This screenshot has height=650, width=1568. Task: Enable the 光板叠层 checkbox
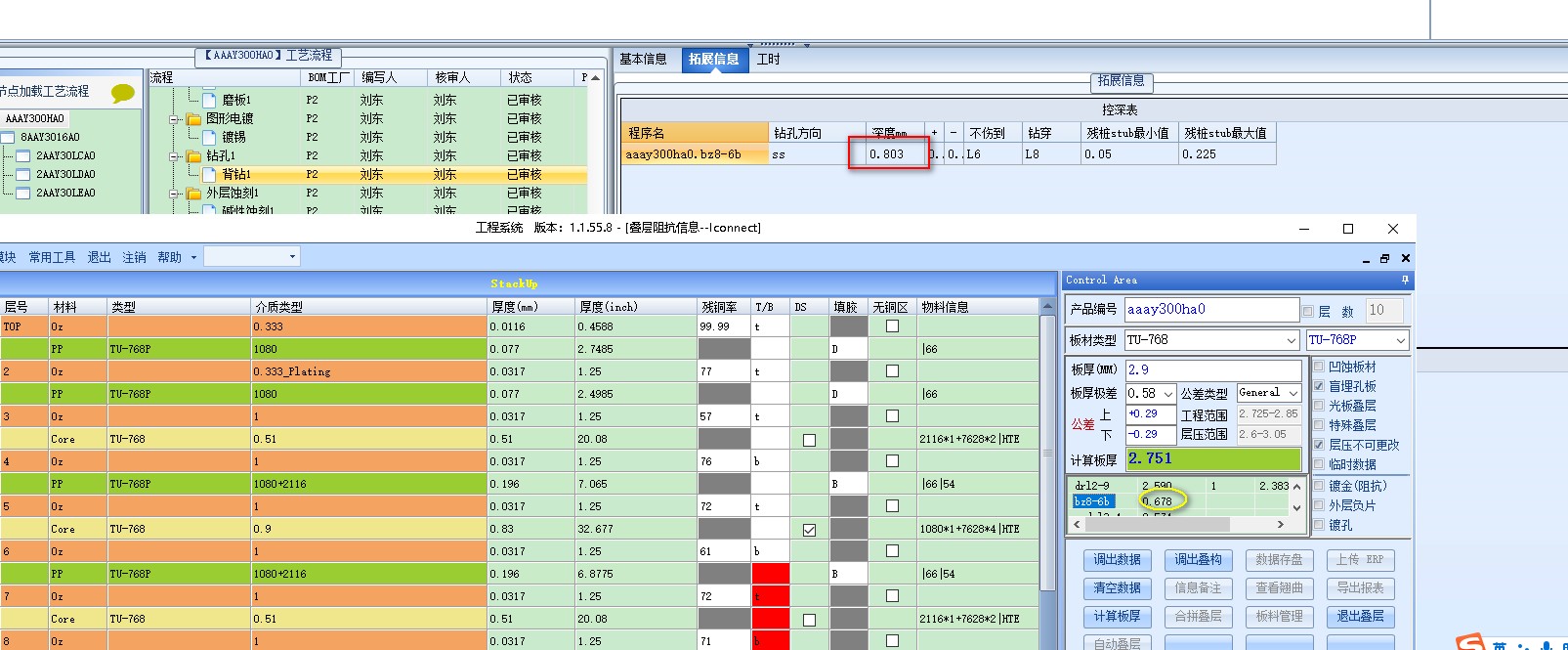1319,406
